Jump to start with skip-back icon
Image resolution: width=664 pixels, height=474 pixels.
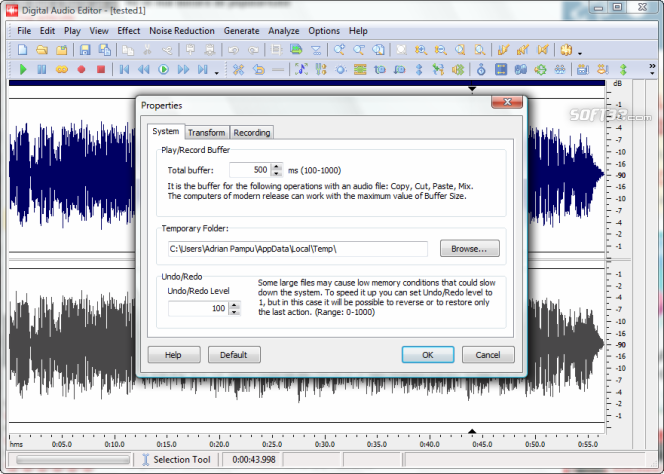pos(124,70)
